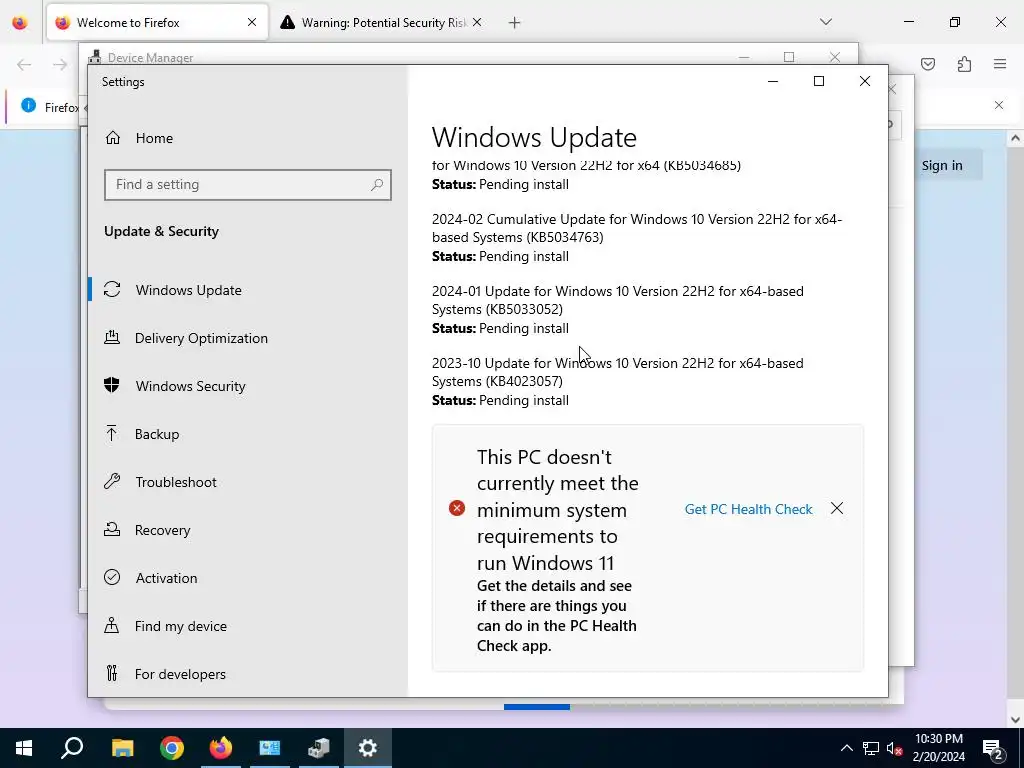Click down arrow of Firefox page scrollbar
Image resolution: width=1024 pixels, height=768 pixels.
click(1015, 720)
